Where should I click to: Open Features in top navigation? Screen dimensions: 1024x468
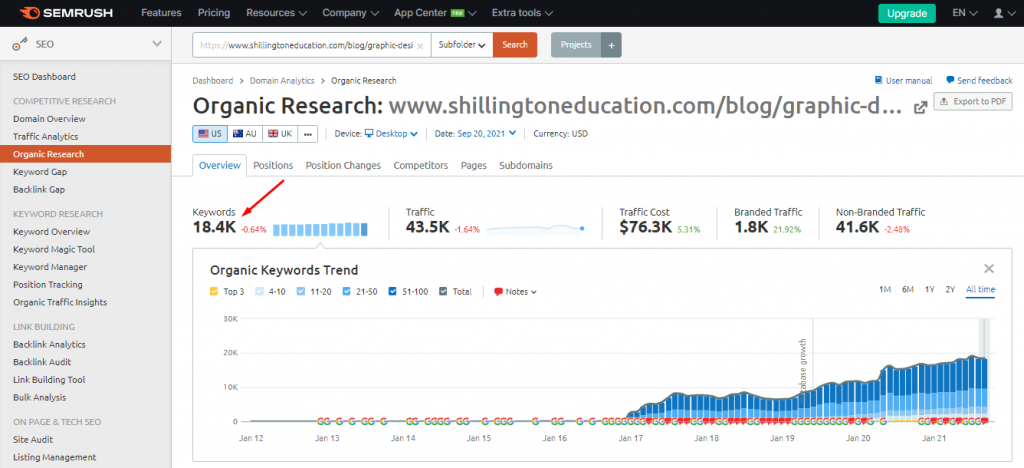click(161, 13)
